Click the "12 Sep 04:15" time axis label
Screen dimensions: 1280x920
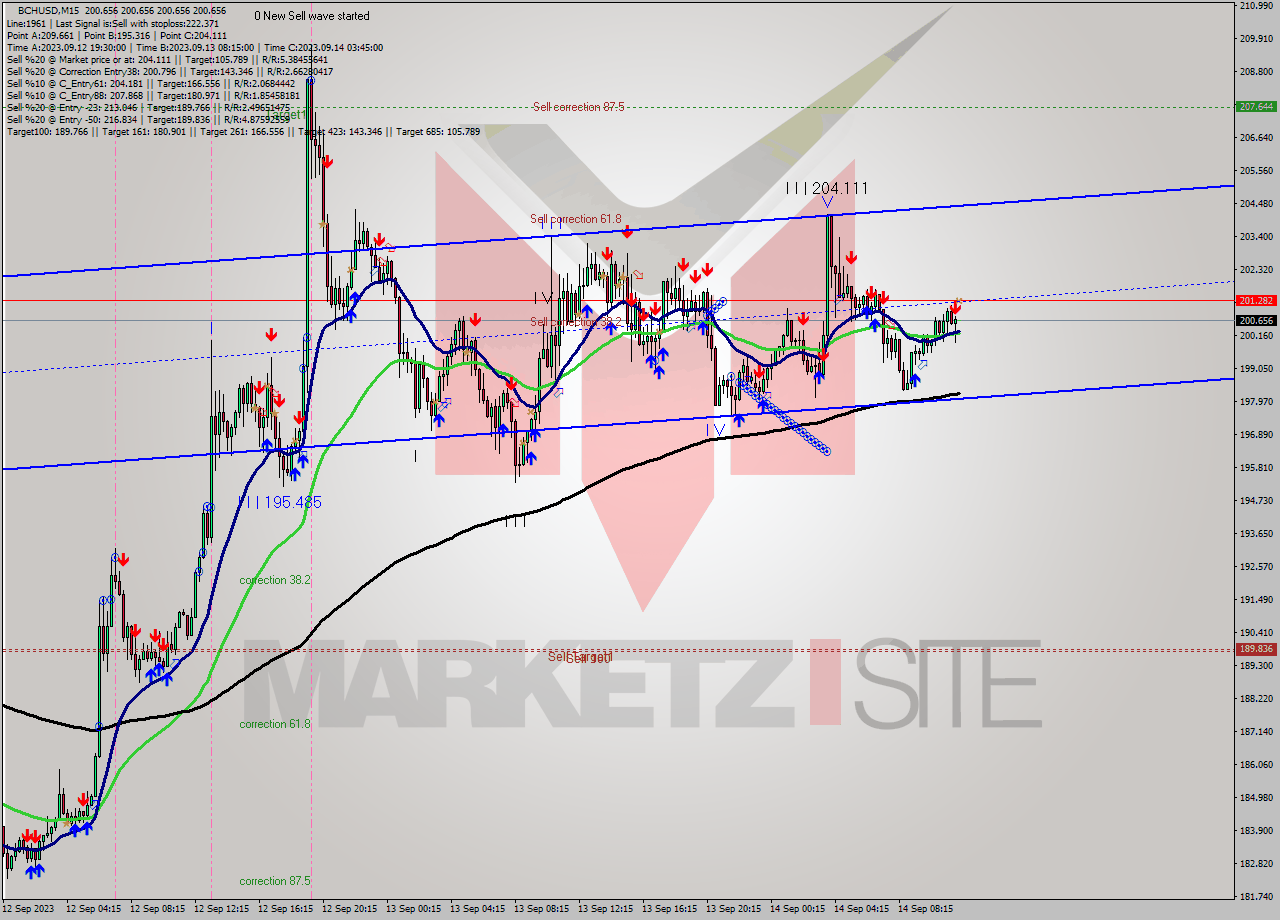[x=93, y=909]
